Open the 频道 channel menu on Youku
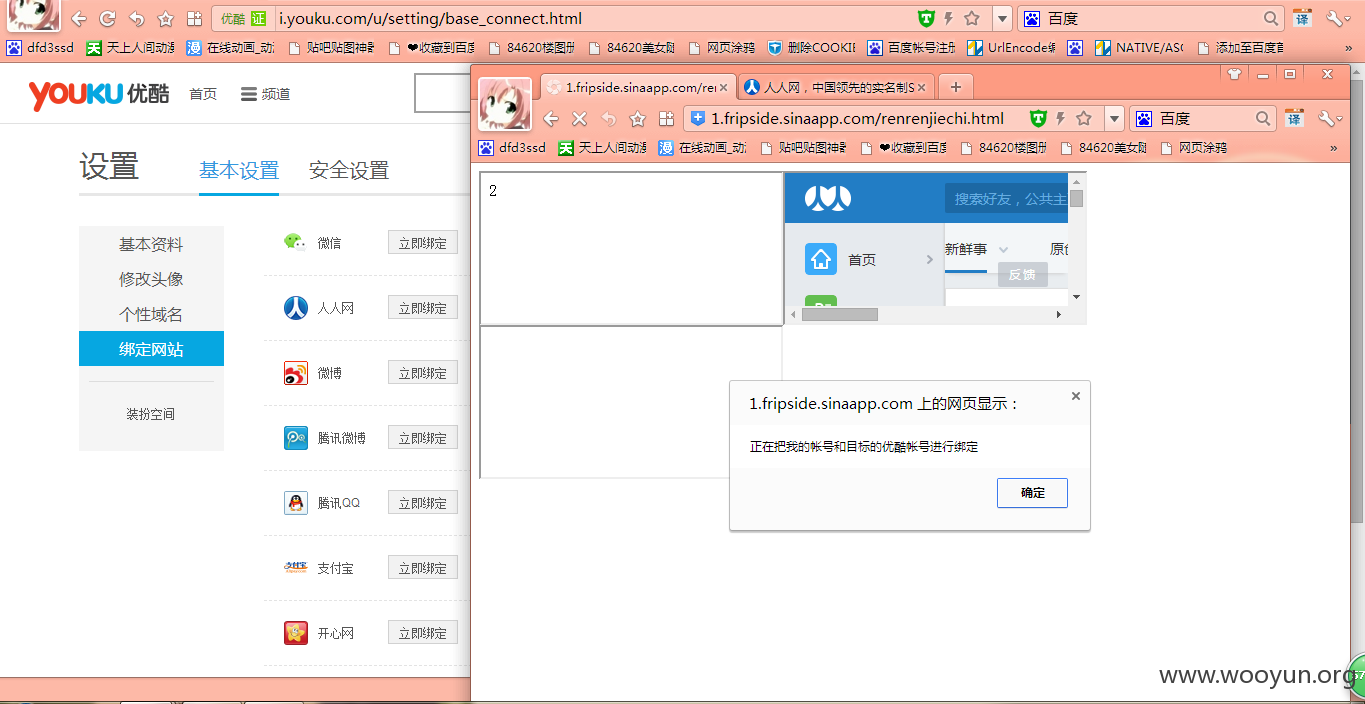The width and height of the screenshot is (1365, 704). point(265,94)
